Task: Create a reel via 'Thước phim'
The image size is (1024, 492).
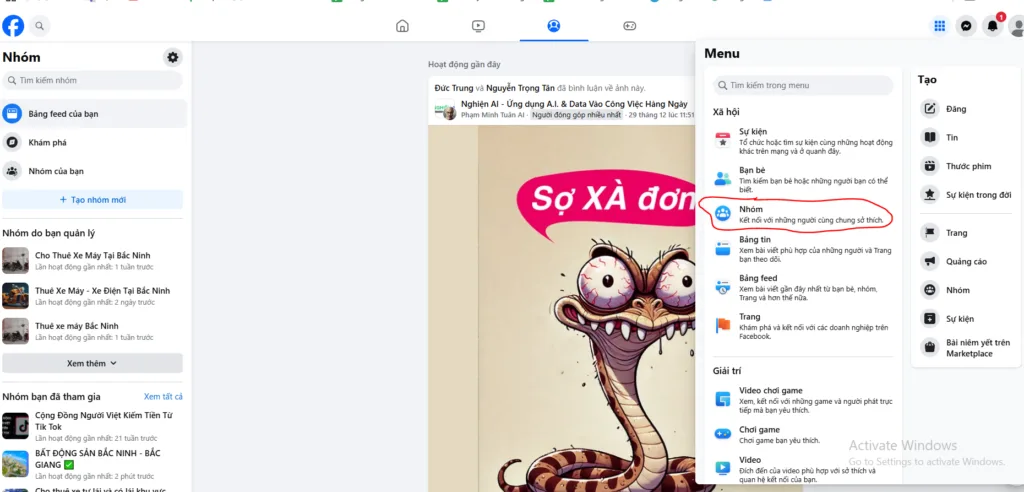Action: 966,166
